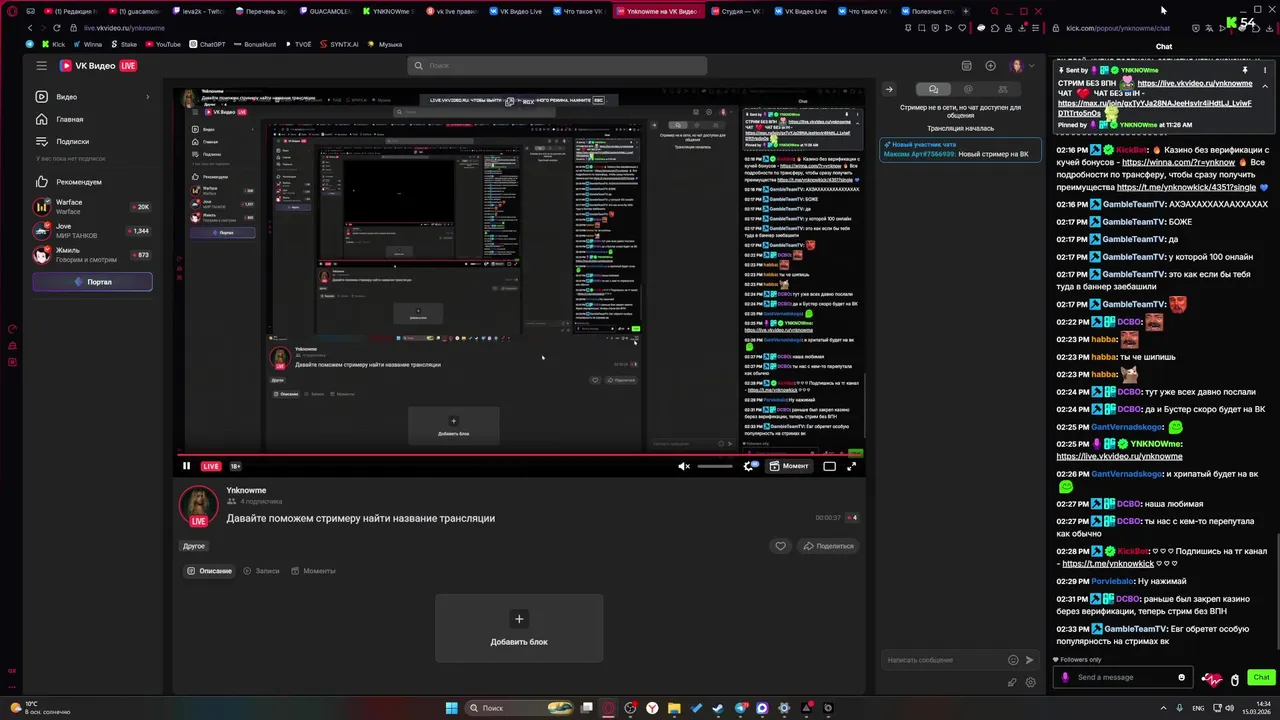
Task: Click the Поделиться share button
Action: tap(827, 546)
